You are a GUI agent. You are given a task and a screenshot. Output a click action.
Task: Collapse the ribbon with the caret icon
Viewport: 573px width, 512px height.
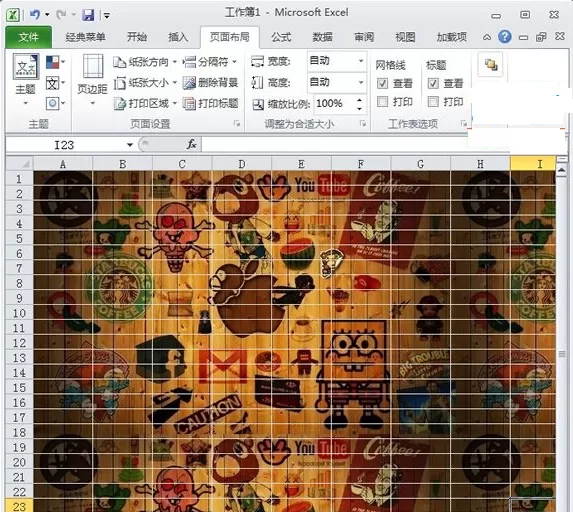click(487, 37)
